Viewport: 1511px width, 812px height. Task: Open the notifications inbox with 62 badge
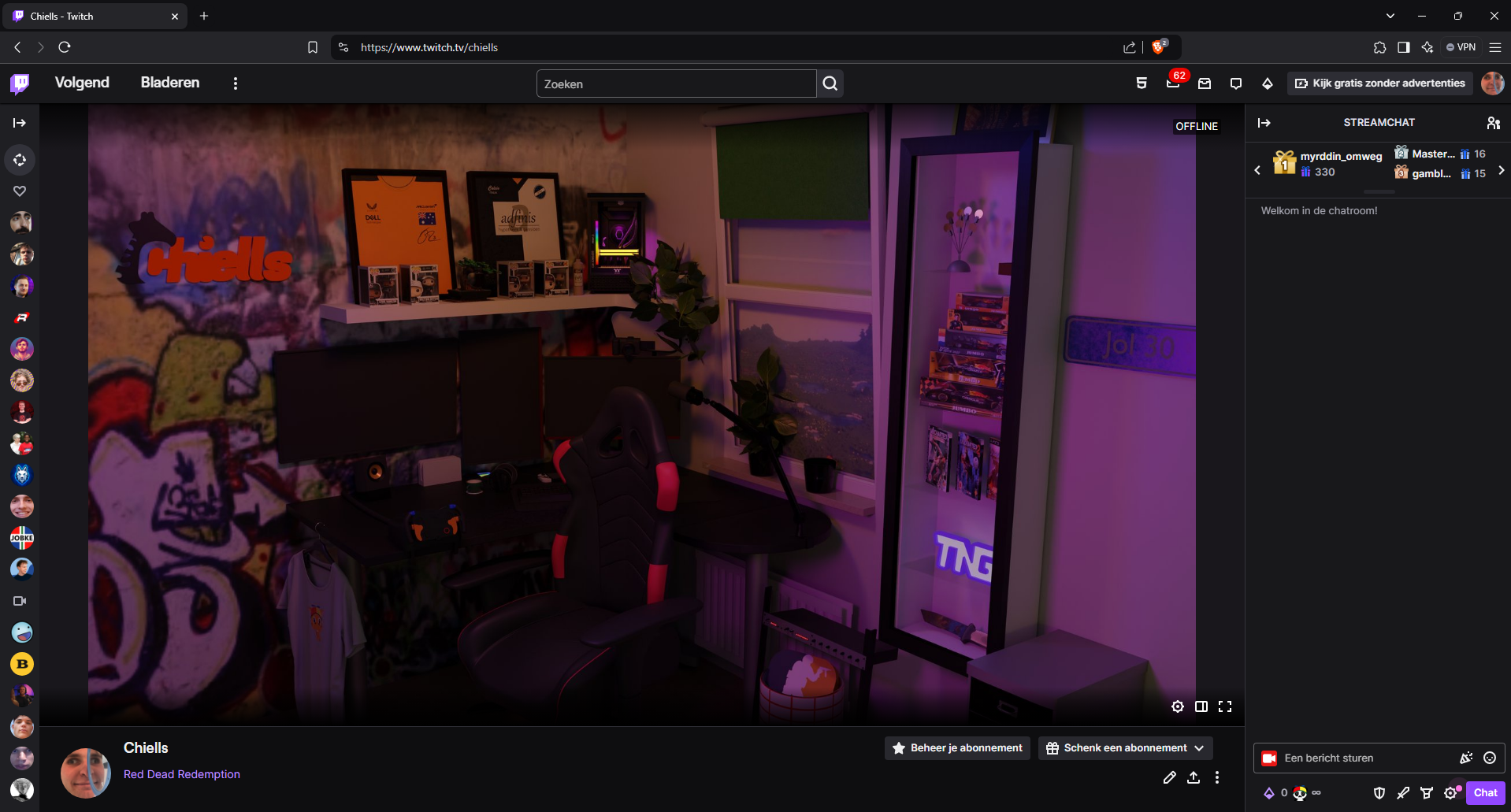click(1172, 83)
